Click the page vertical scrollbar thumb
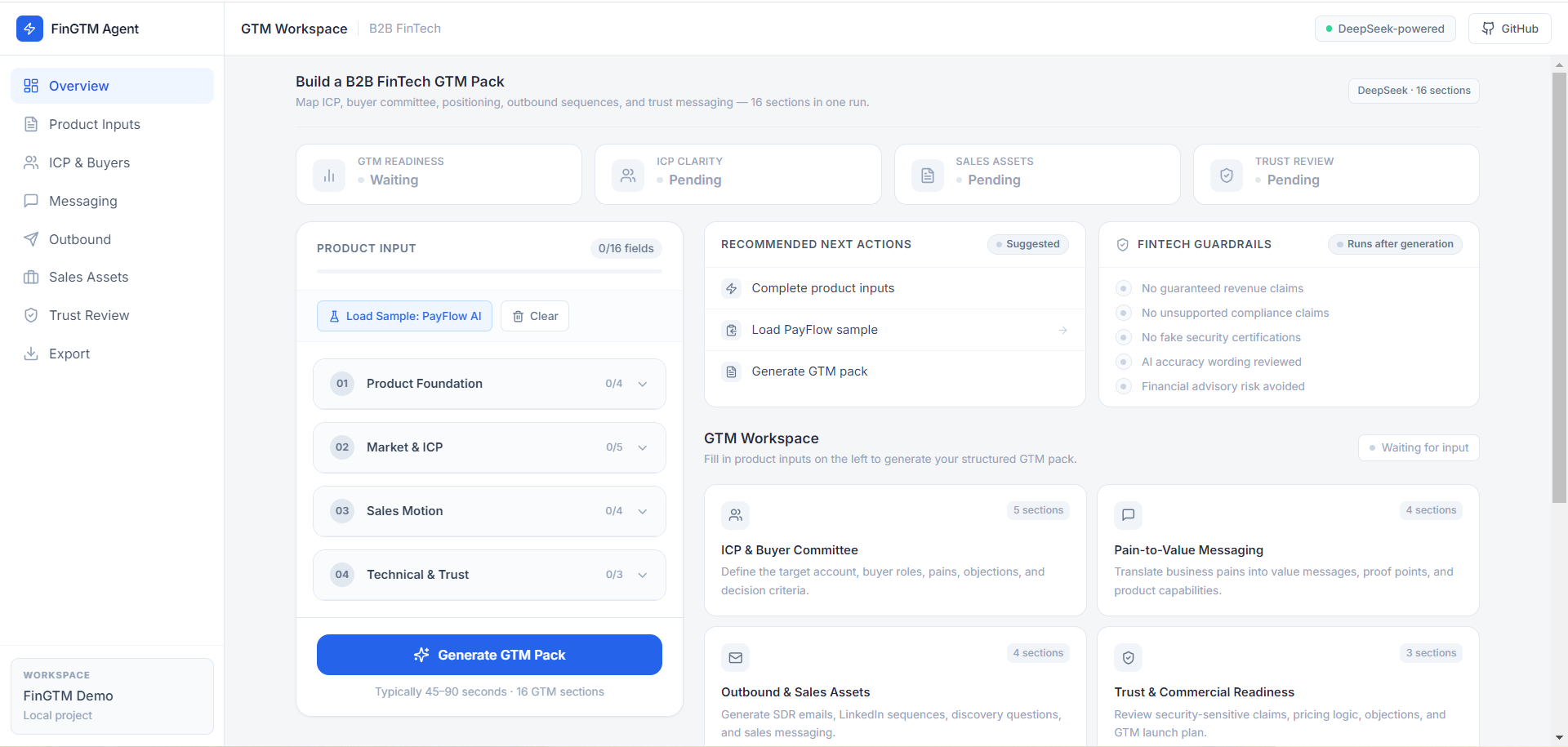The width and height of the screenshot is (1568, 747). [1559, 287]
